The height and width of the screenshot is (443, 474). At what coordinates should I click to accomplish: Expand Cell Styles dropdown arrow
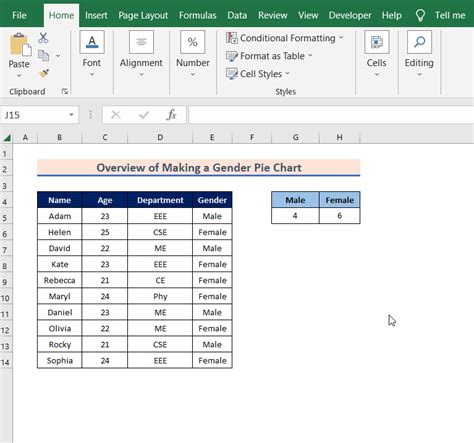coord(287,73)
